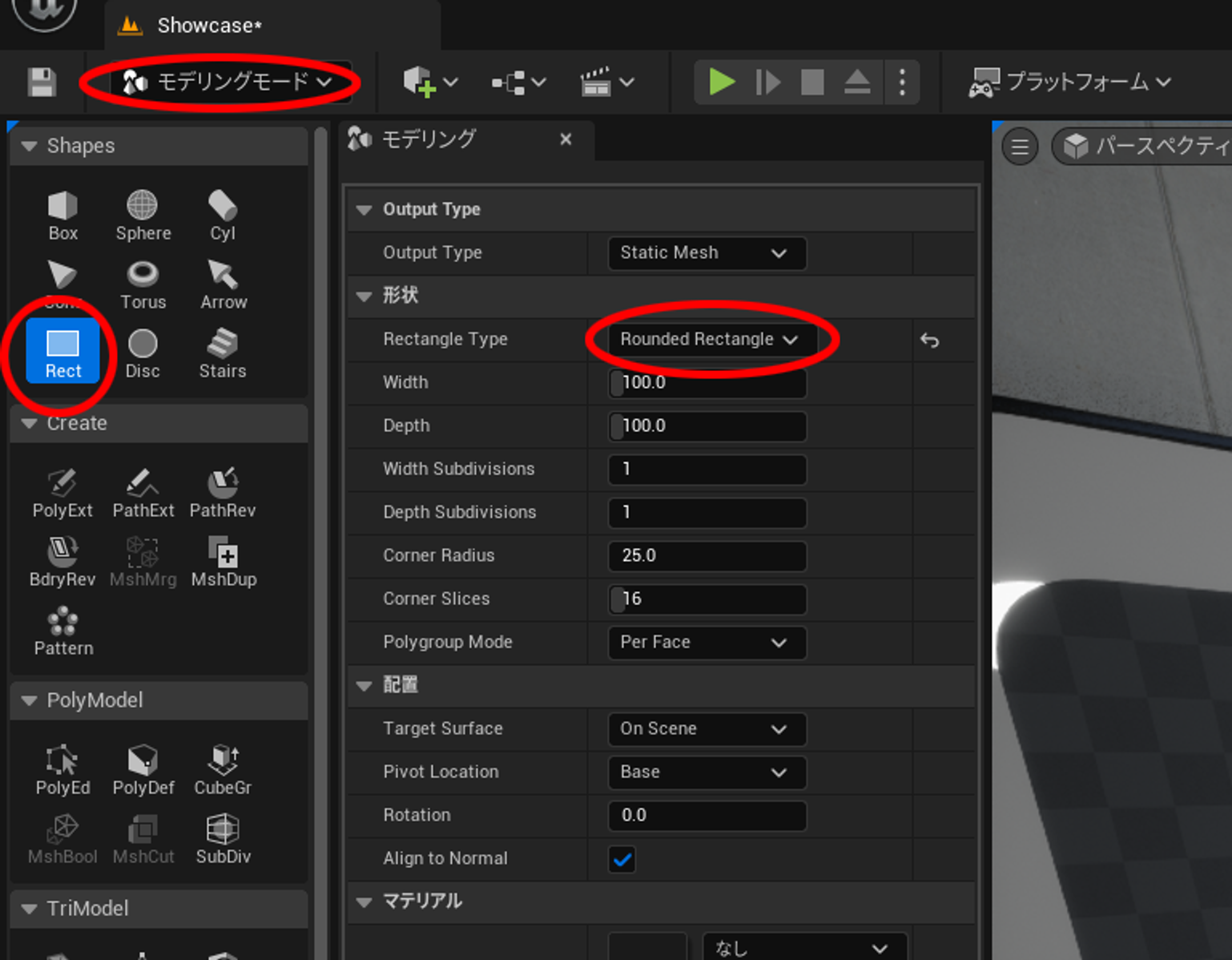
Task: Play the level in editor
Action: [x=722, y=82]
